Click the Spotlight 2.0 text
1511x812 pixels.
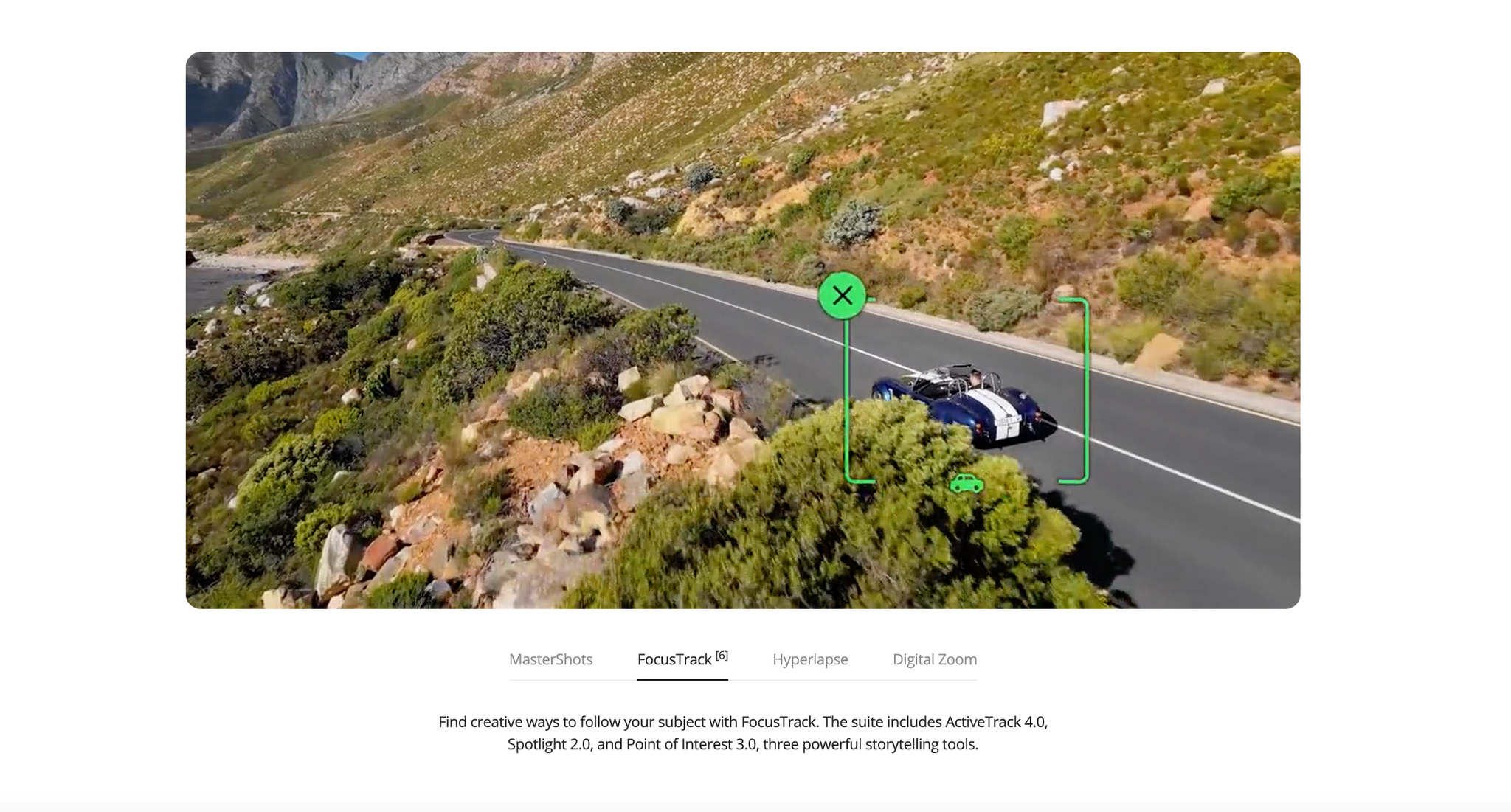(x=550, y=744)
